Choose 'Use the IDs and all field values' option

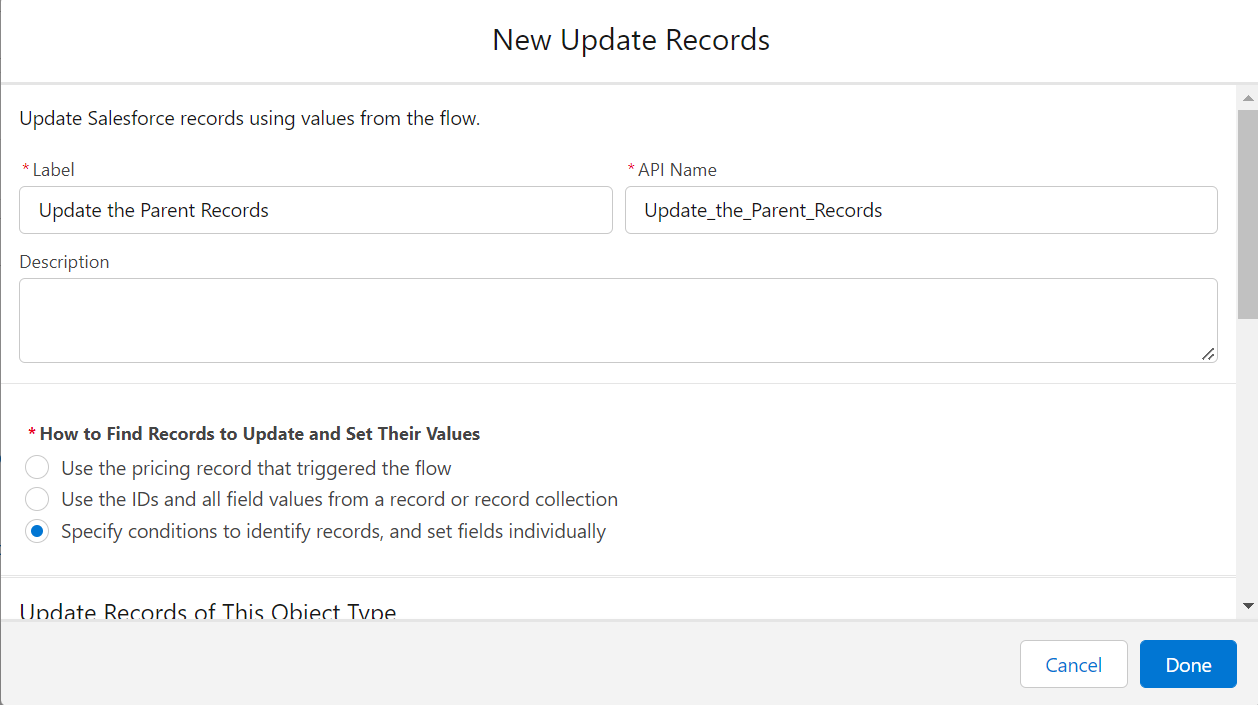(x=37, y=498)
